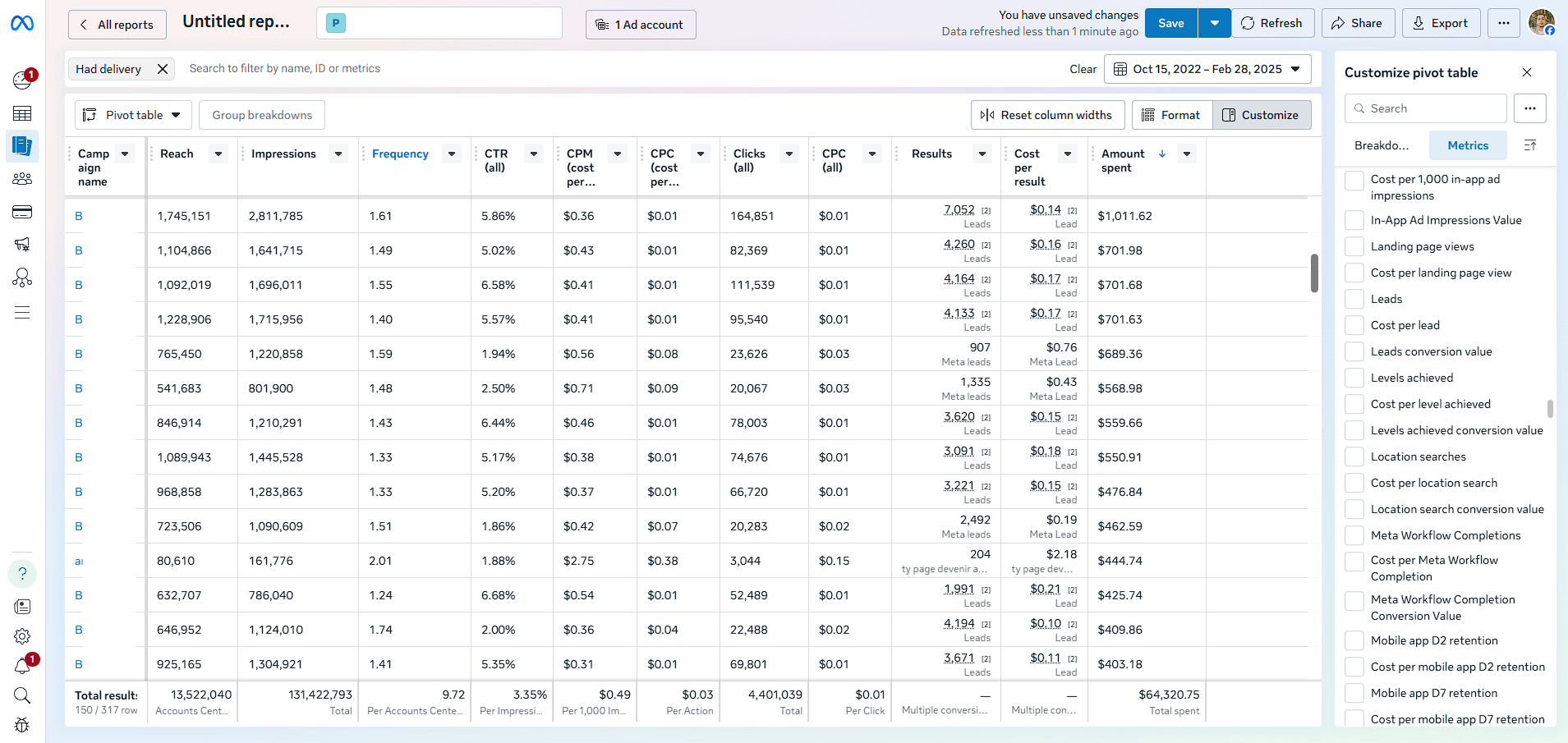The width and height of the screenshot is (1568, 743).
Task: Check the Landing page views checkbox
Action: pos(1354,246)
